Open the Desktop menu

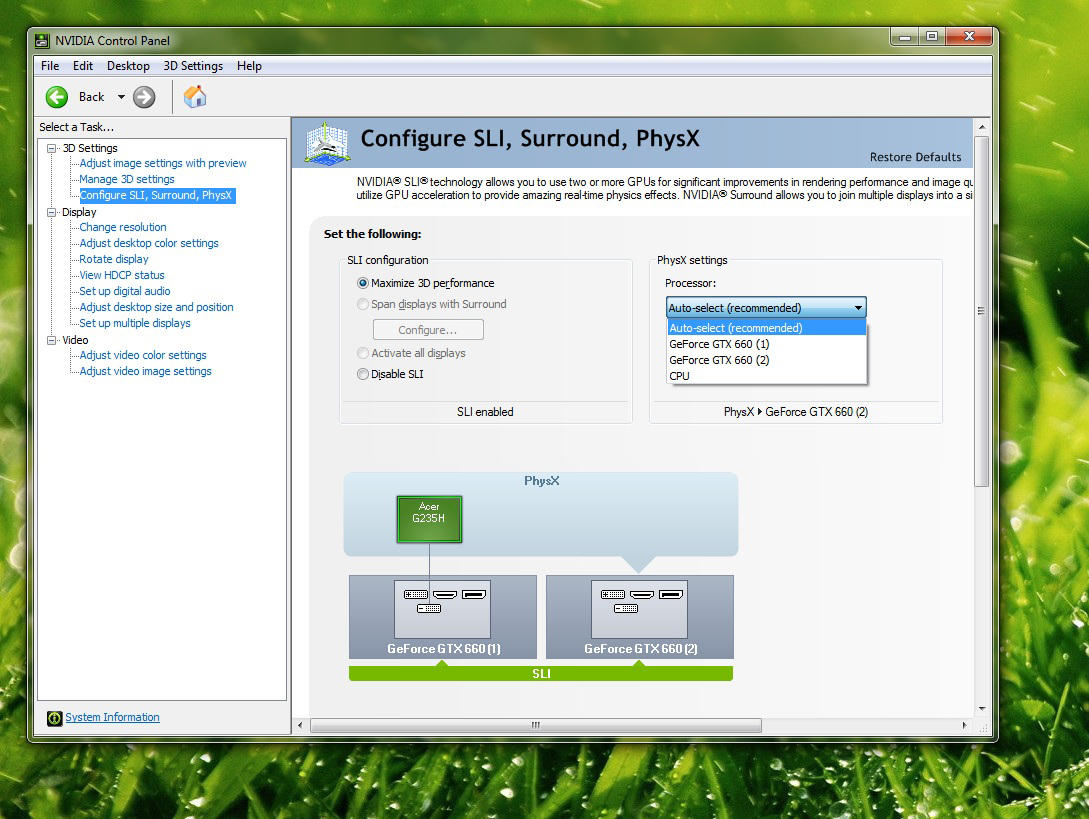(x=128, y=66)
